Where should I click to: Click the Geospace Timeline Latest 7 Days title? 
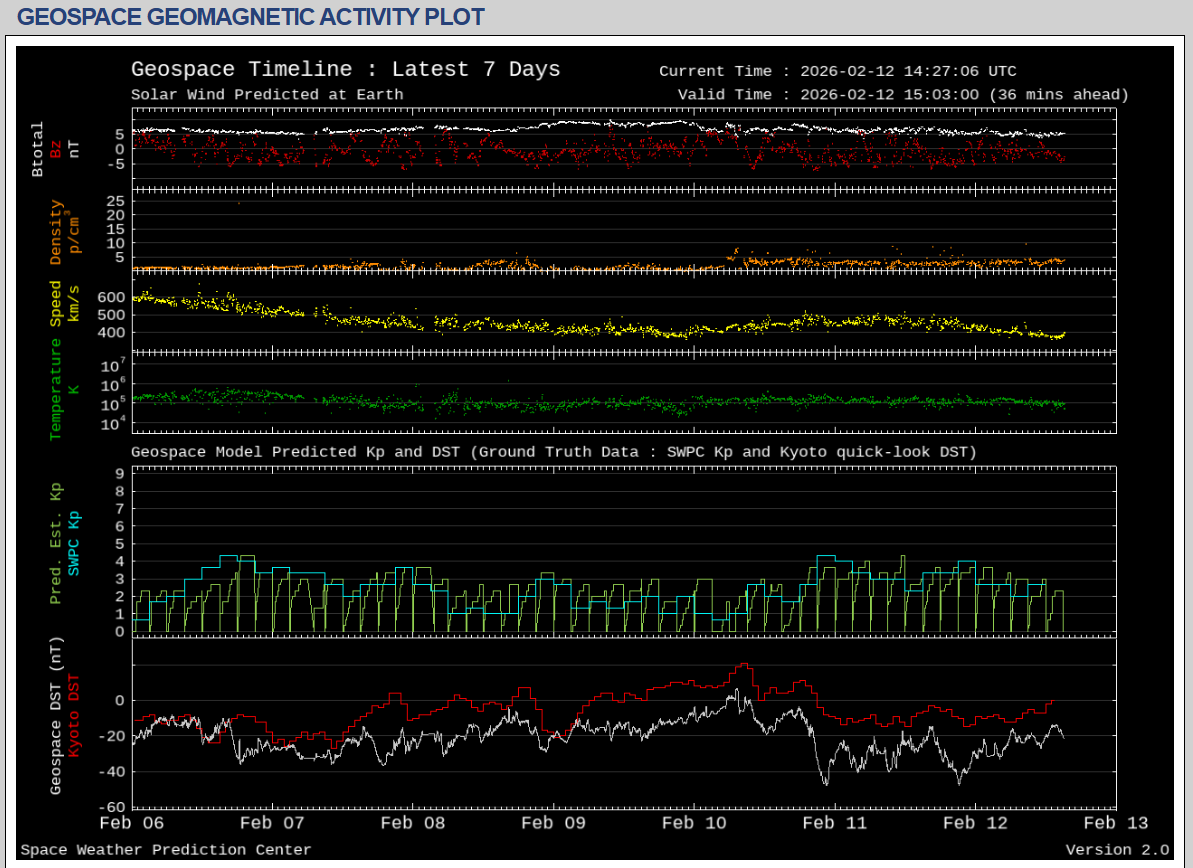[345, 70]
